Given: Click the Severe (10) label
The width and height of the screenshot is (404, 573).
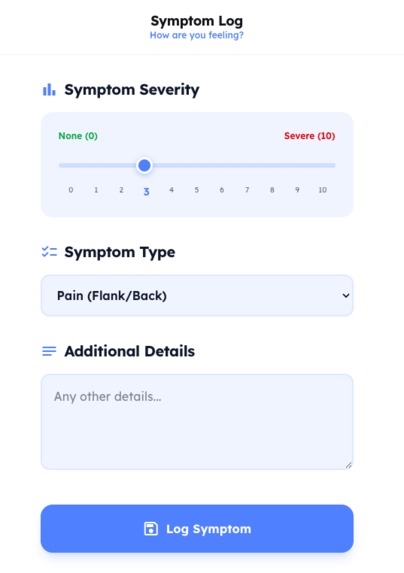Looking at the screenshot, I should click(309, 136).
